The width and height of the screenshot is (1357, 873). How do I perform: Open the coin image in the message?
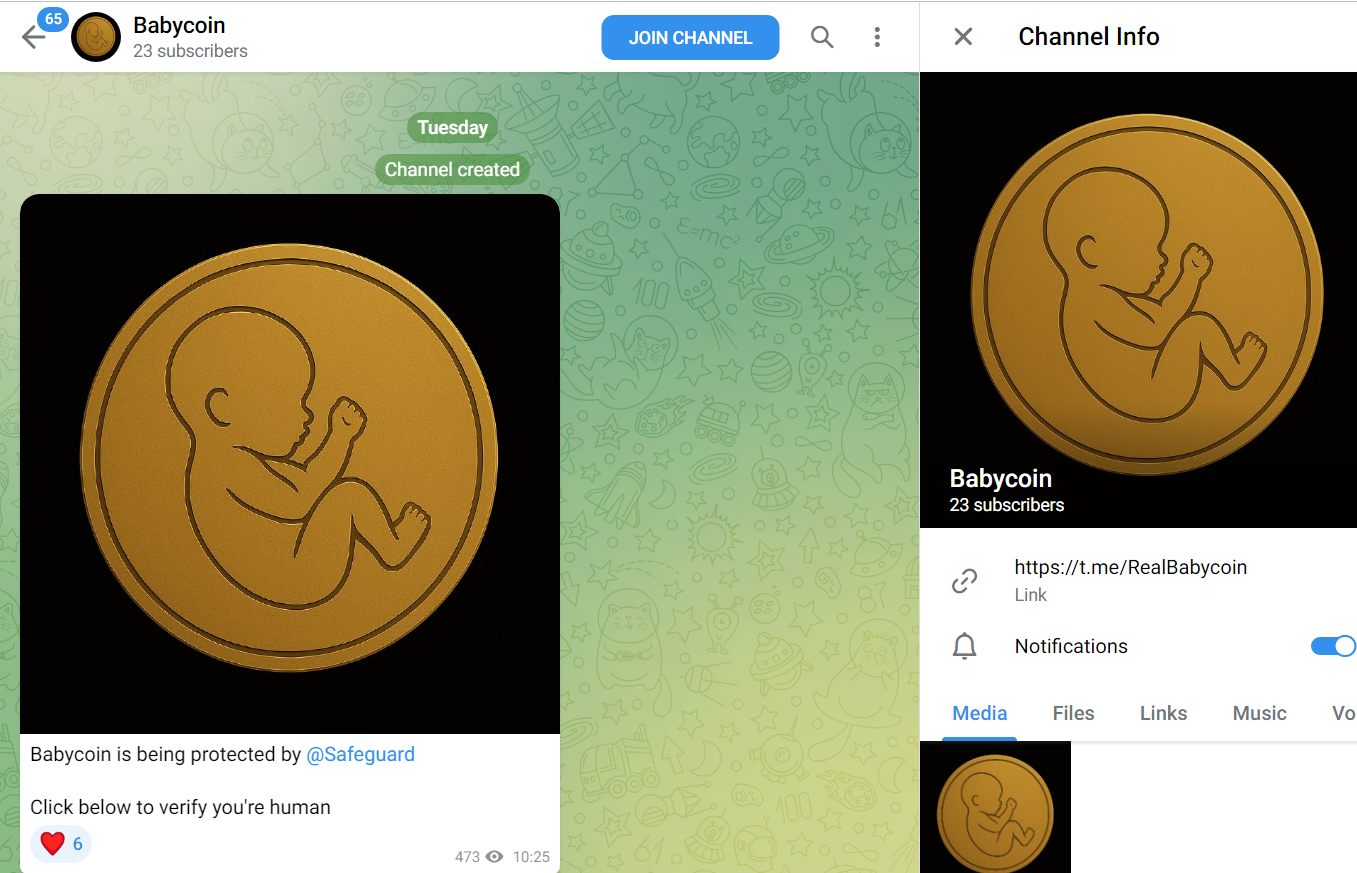point(290,464)
